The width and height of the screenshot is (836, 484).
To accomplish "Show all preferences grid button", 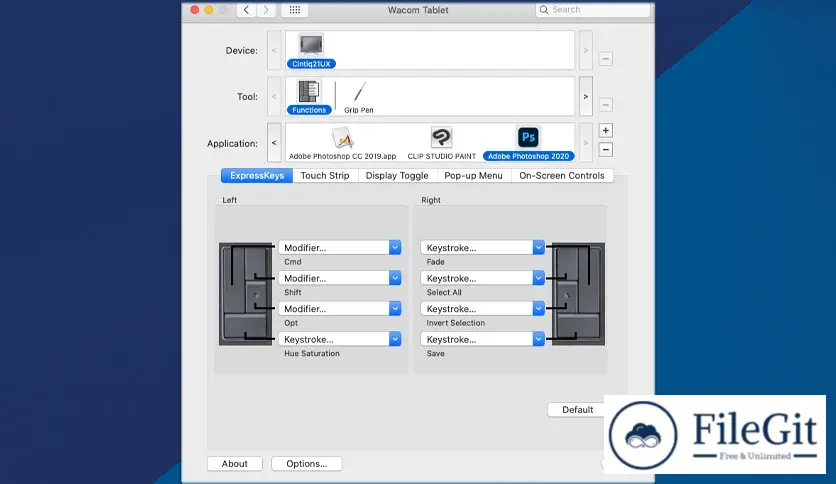I will click(x=295, y=10).
